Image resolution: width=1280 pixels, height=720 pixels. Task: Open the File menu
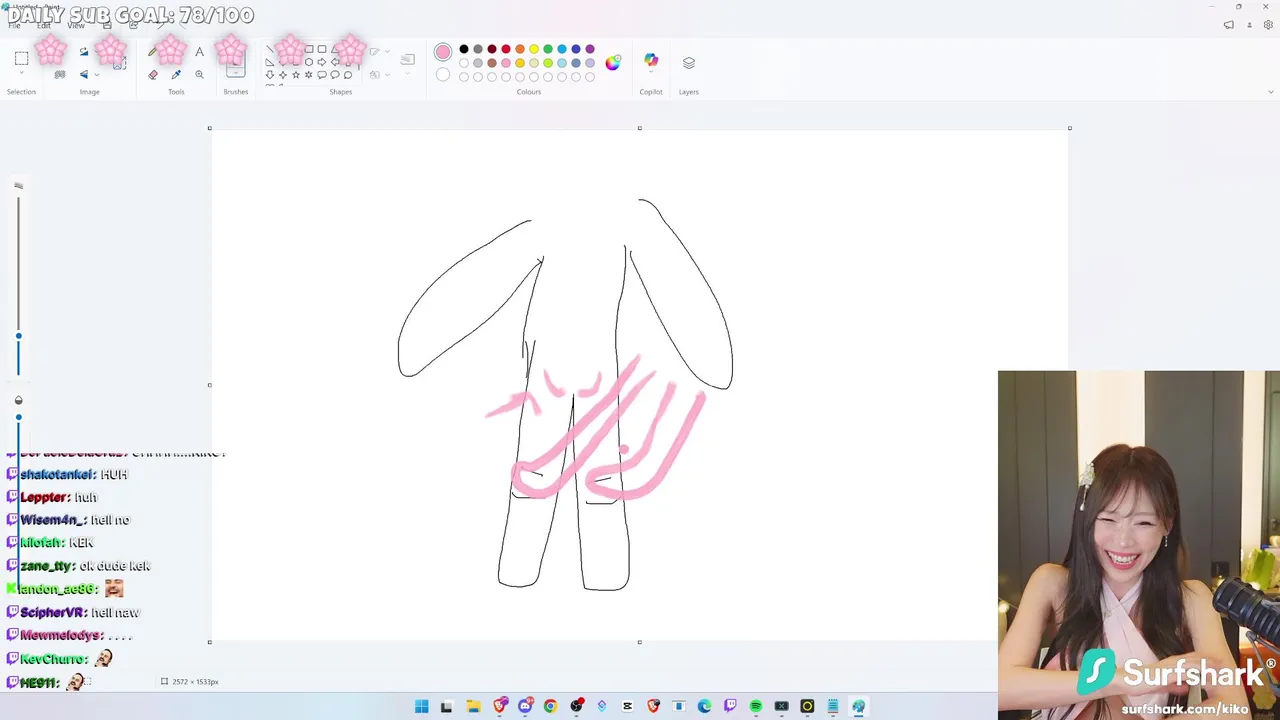click(14, 25)
